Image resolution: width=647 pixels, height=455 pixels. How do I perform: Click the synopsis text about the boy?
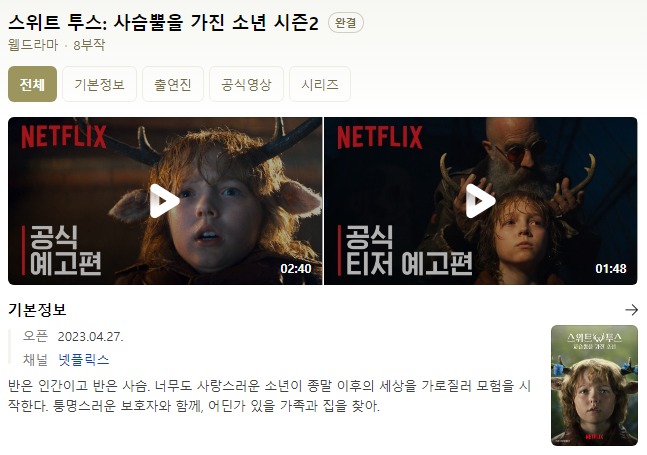(269, 396)
